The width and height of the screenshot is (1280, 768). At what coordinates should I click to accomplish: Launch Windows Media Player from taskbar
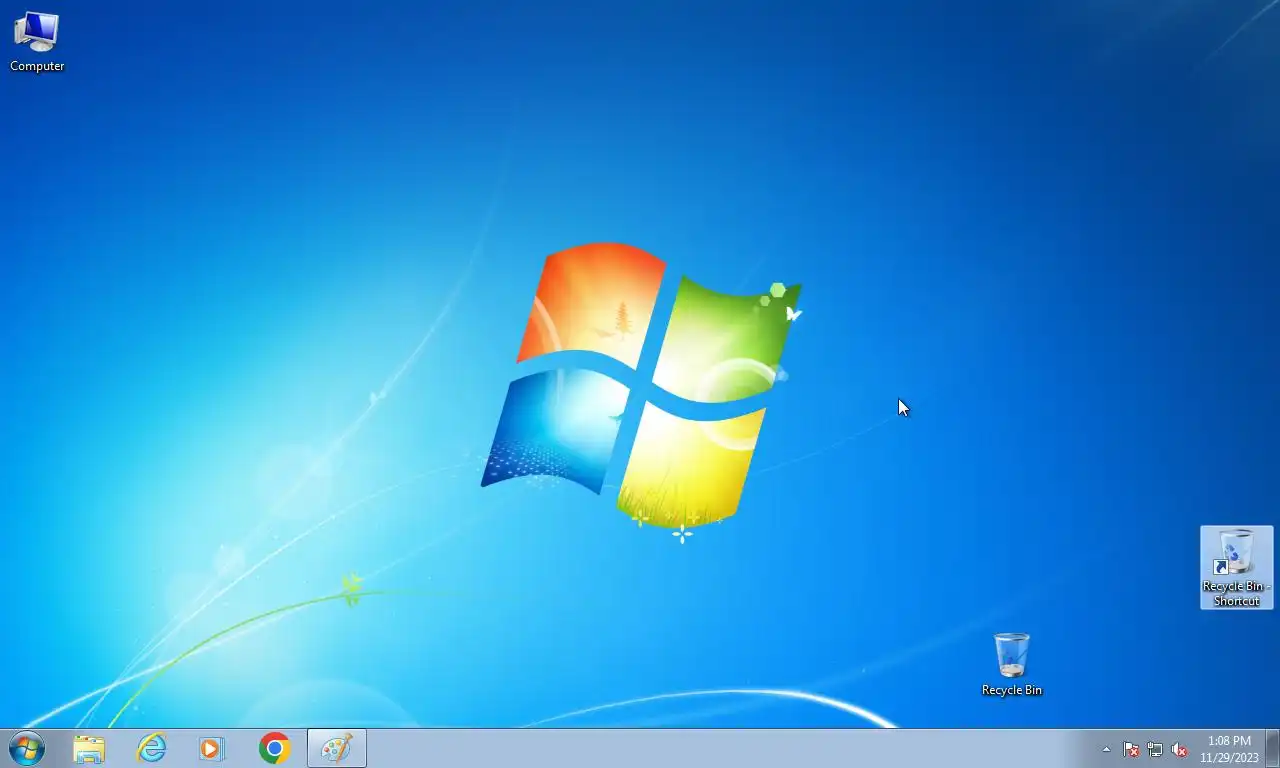212,748
